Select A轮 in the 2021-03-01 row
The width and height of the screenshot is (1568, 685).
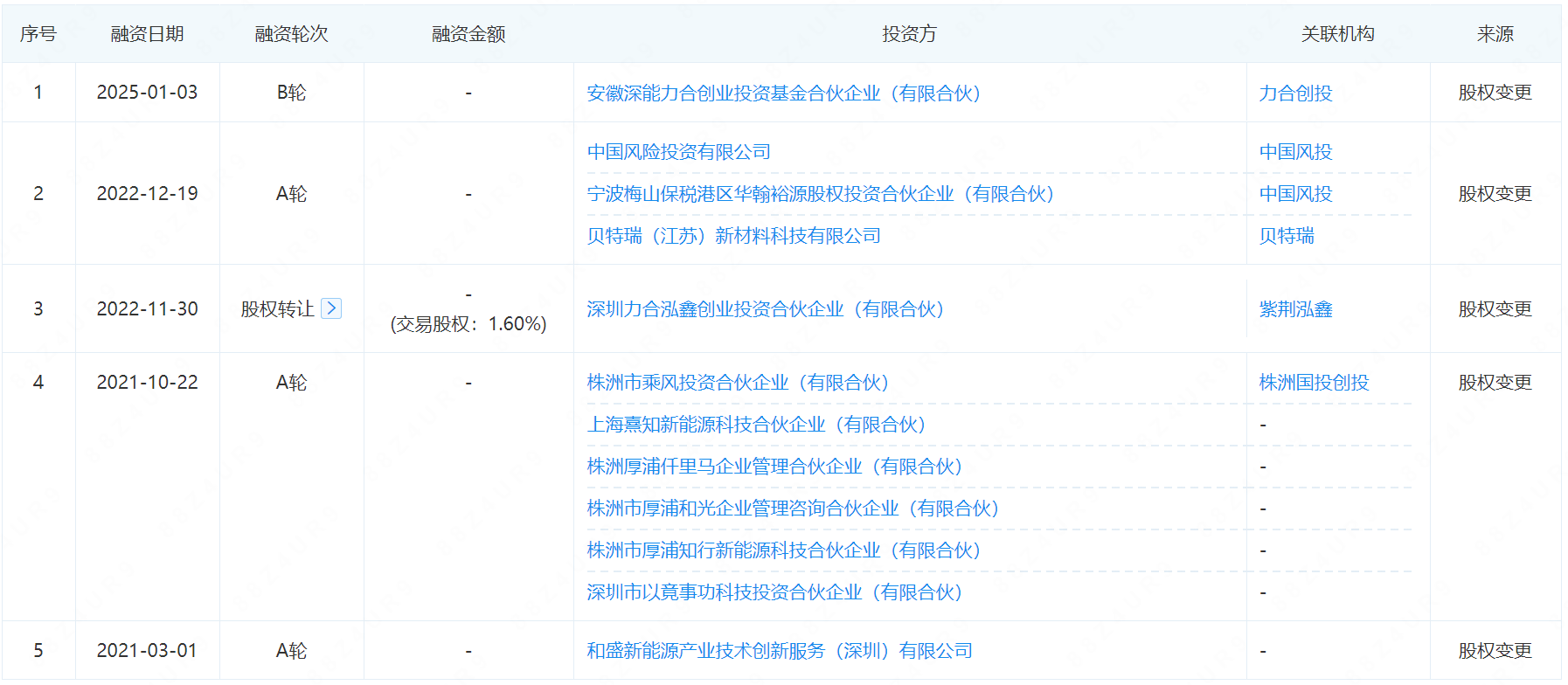click(x=291, y=651)
